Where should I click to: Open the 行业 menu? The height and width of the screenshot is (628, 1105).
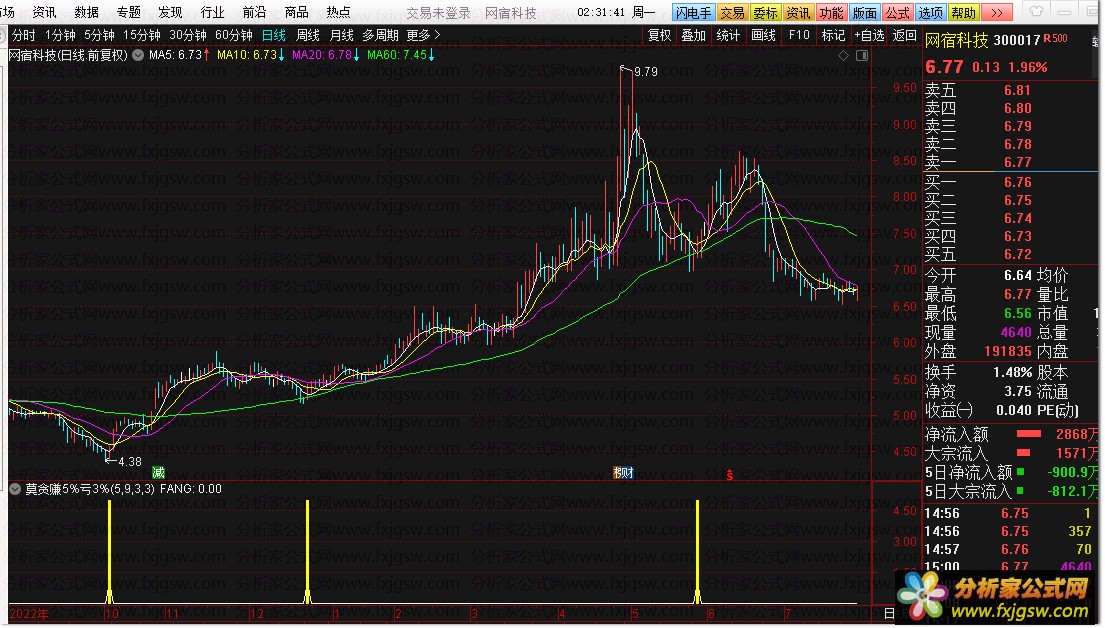click(x=212, y=12)
